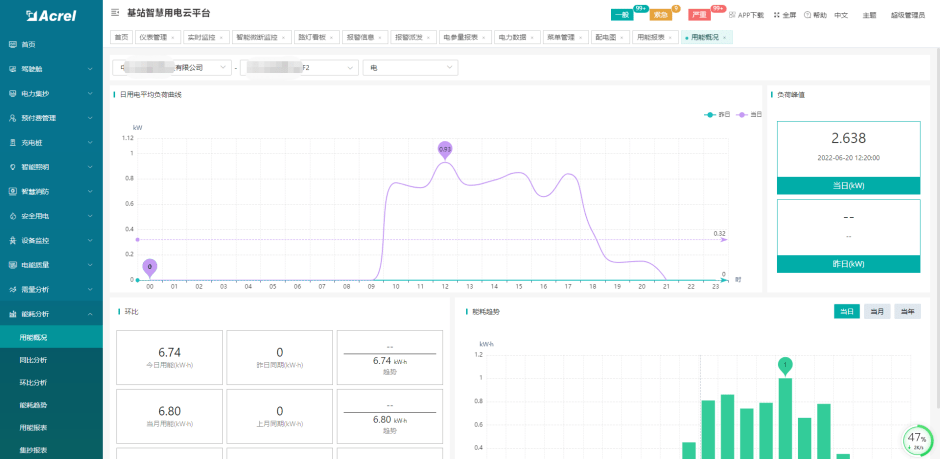Toggle the 当日 series in chart legend
Viewport: 940px width, 459px height.
point(748,115)
